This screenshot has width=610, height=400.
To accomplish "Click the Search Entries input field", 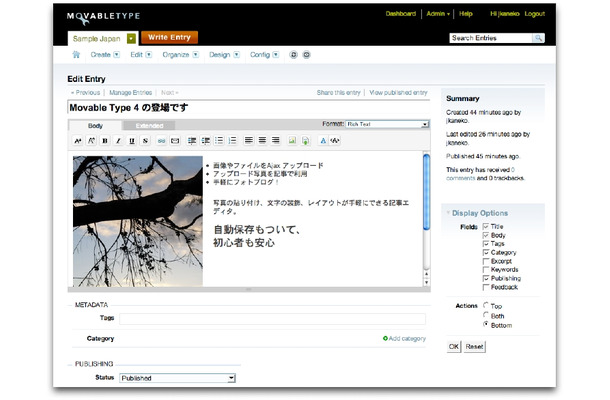I will pos(491,38).
